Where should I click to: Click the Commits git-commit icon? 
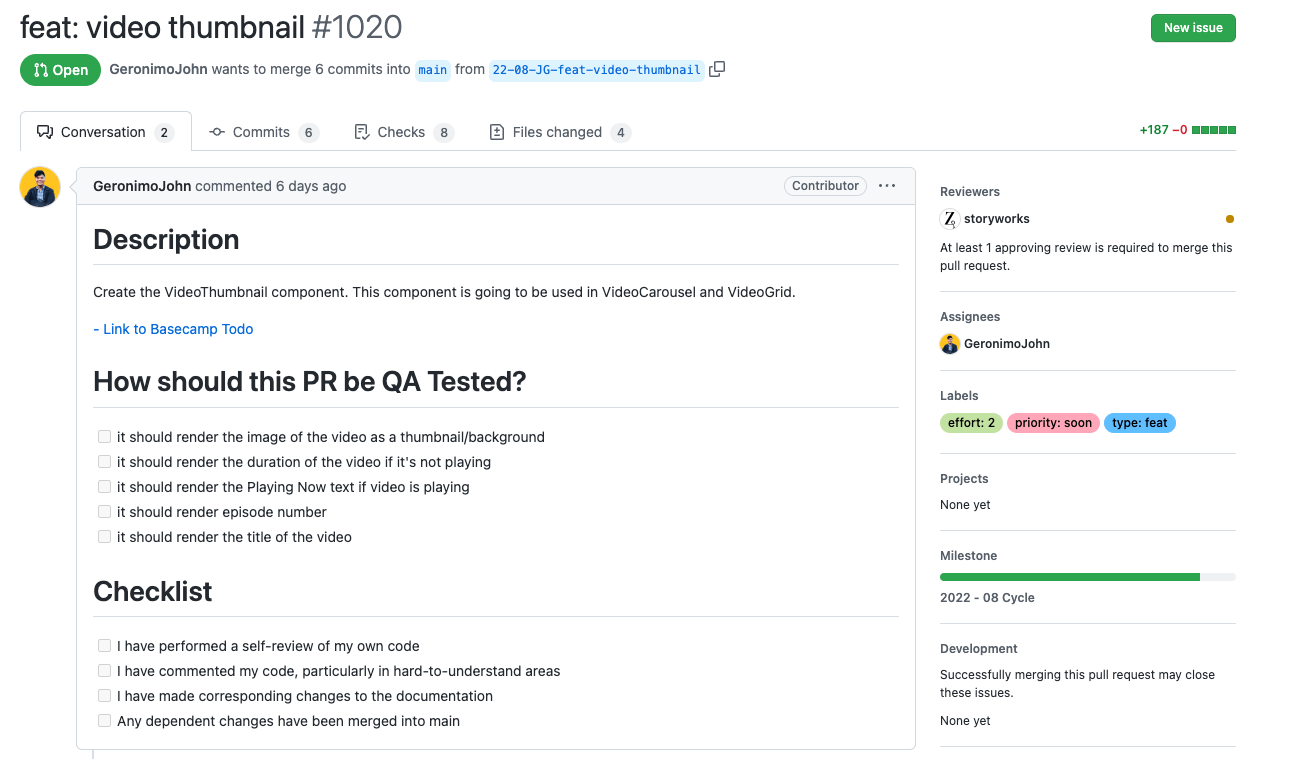(x=216, y=131)
